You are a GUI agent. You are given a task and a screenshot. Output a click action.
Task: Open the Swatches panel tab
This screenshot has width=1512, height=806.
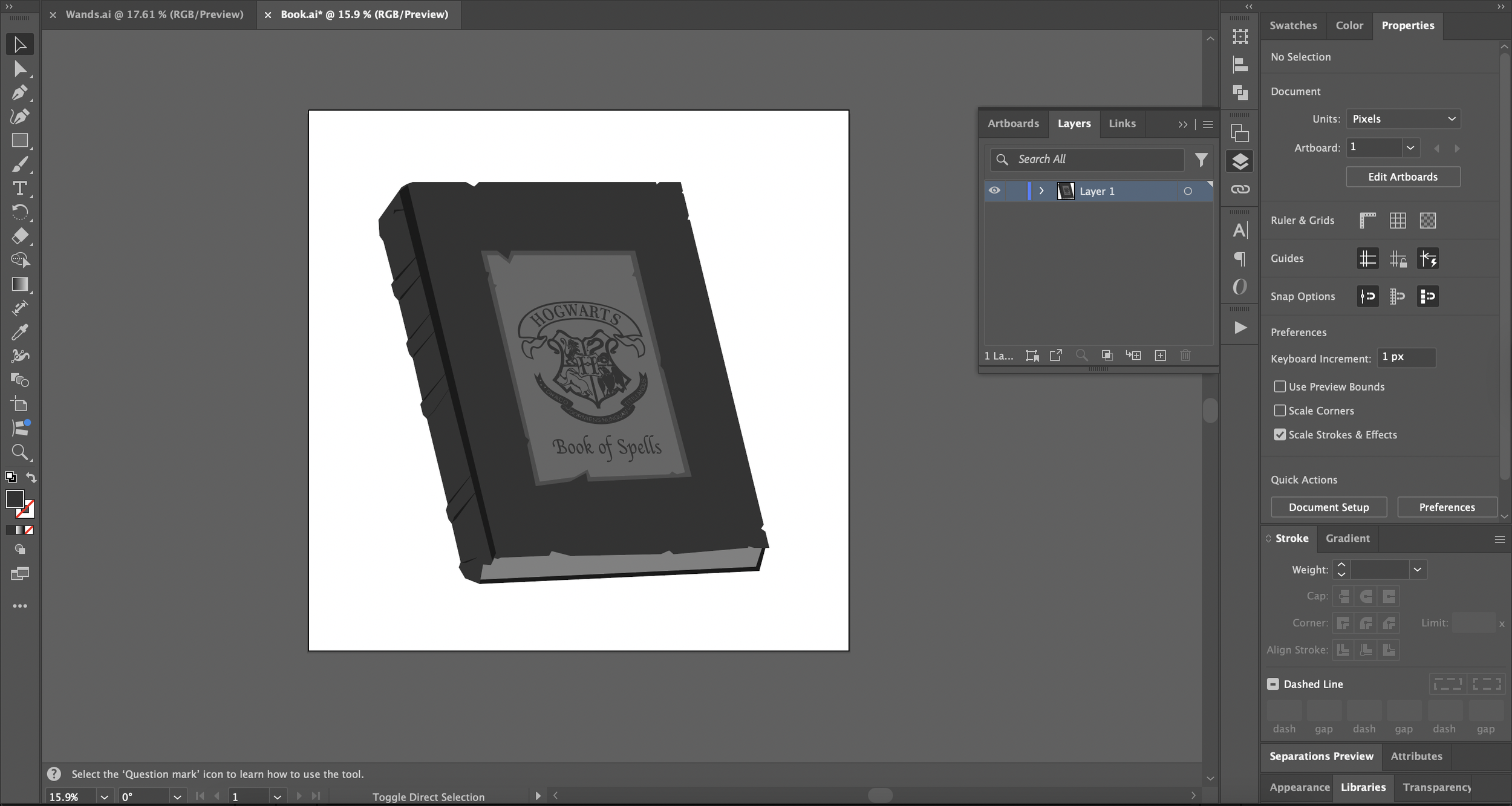(x=1293, y=25)
